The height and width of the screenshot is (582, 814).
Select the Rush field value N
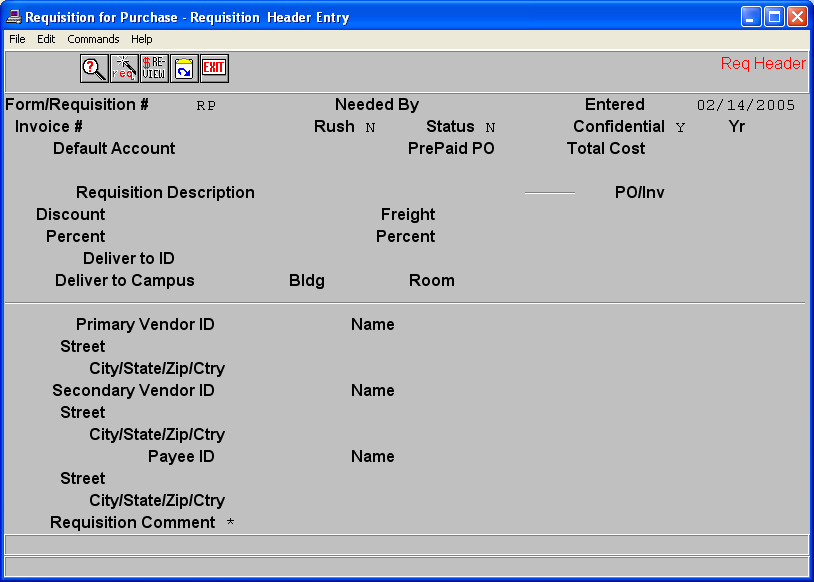pyautogui.click(x=370, y=127)
